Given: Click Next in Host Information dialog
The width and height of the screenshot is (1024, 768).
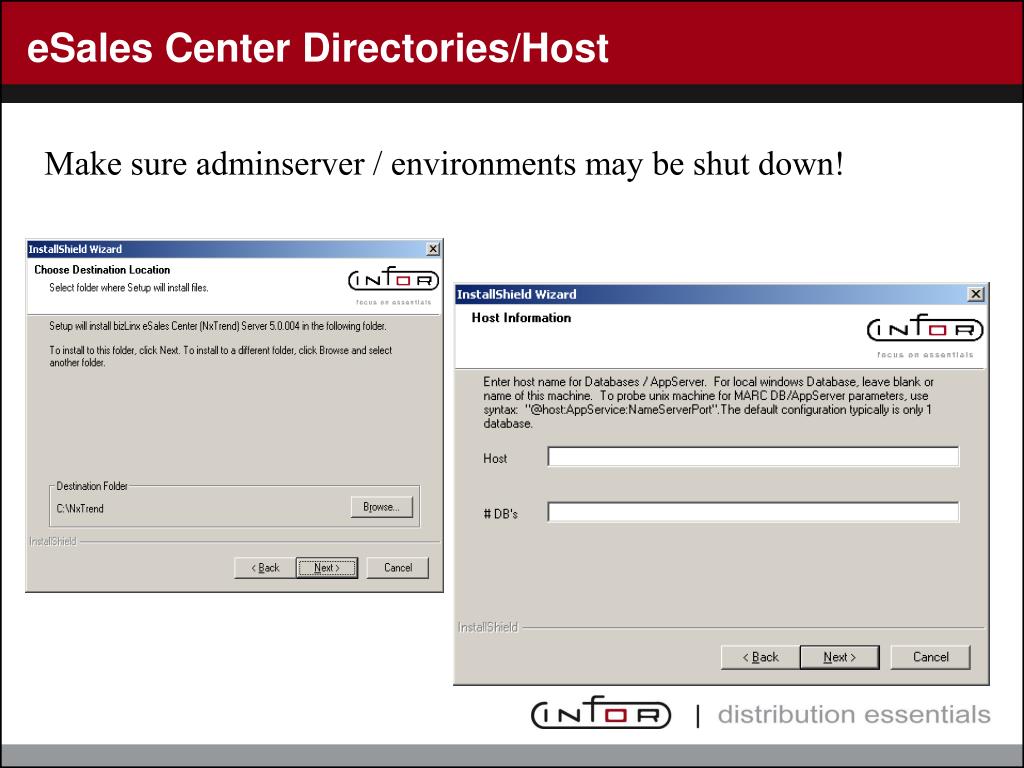Looking at the screenshot, I should tap(840, 657).
